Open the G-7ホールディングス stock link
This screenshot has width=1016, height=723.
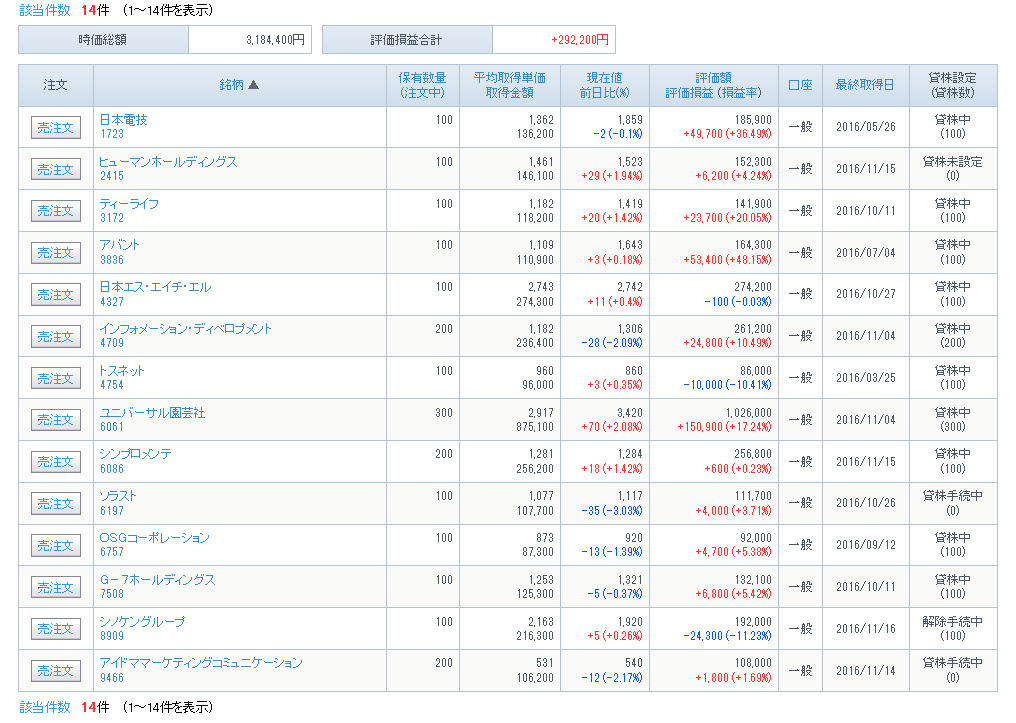click(157, 580)
